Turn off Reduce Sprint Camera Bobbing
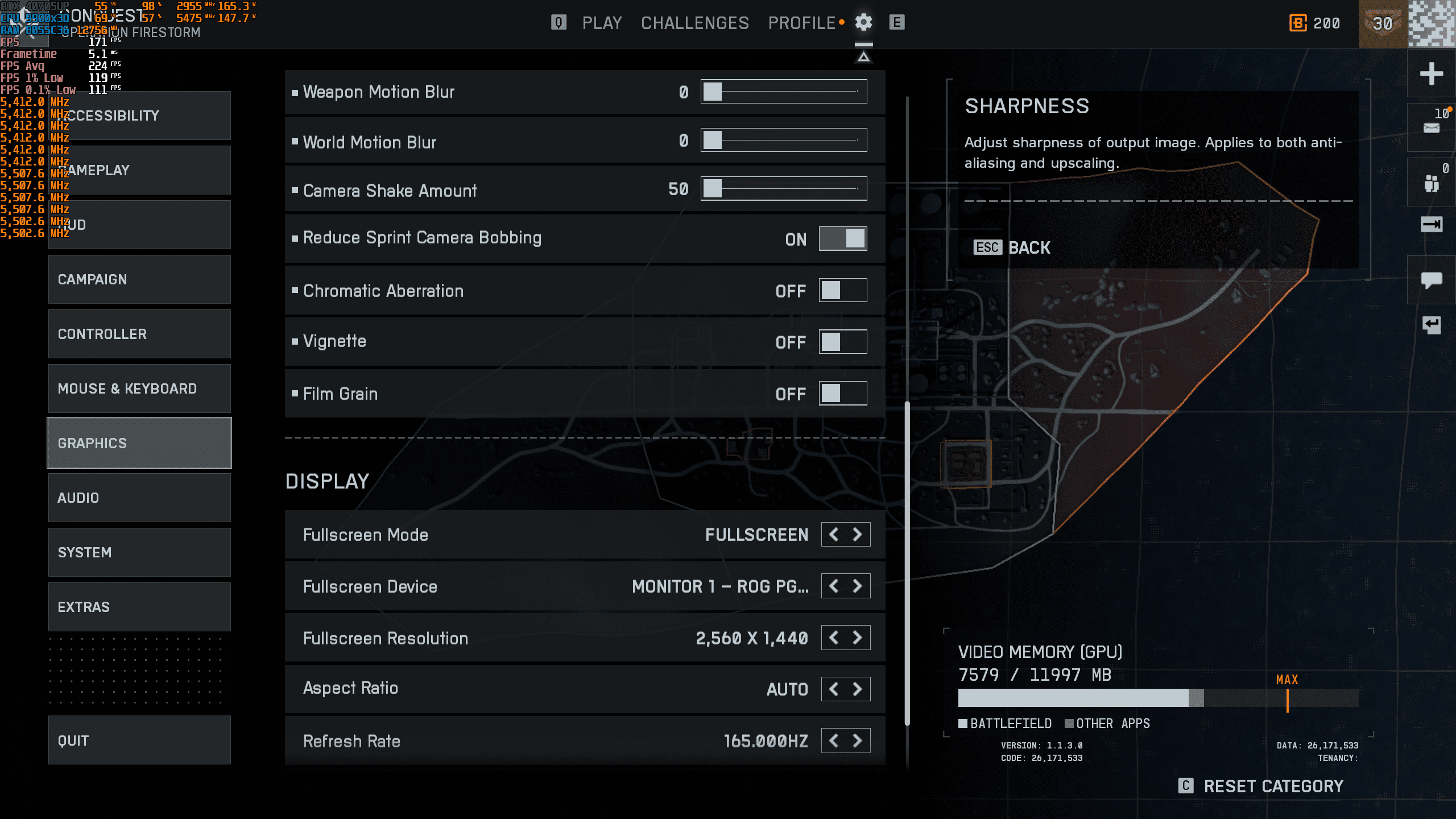 843,239
